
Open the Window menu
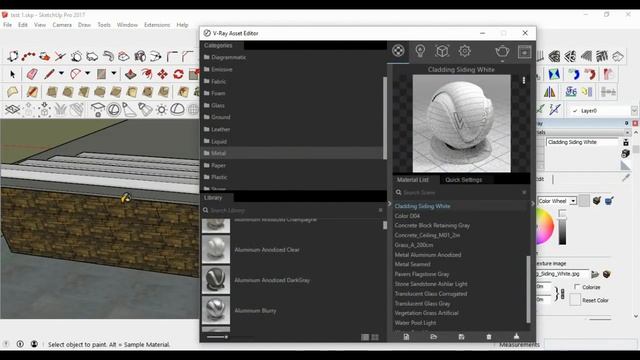point(127,25)
